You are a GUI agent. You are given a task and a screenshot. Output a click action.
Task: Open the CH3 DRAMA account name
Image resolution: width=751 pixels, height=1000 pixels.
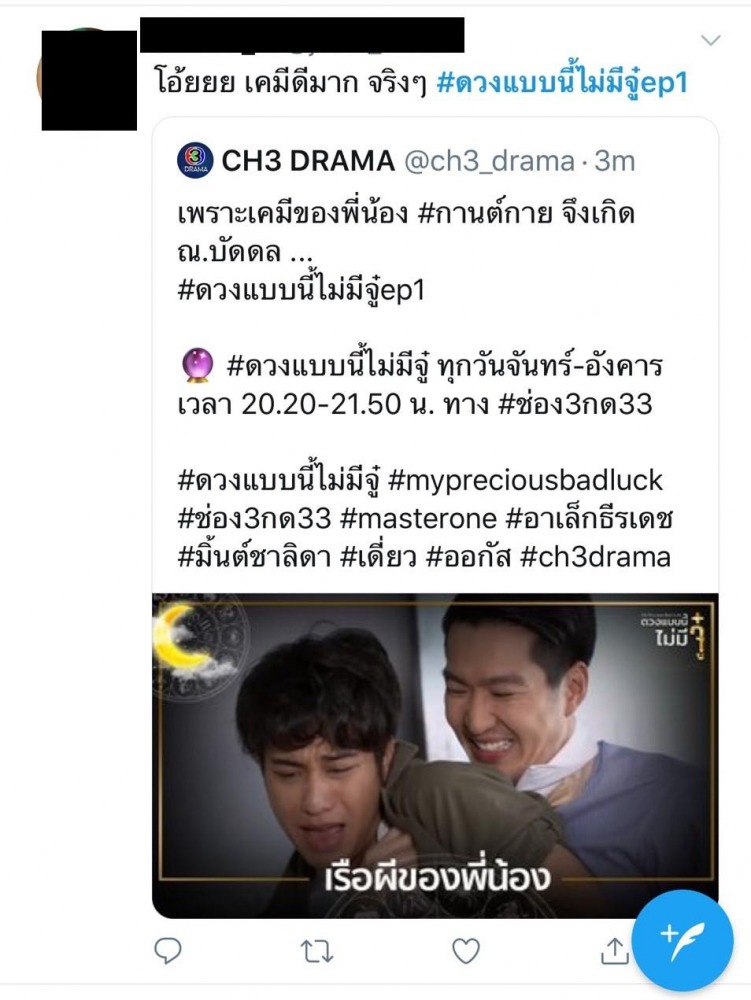308,161
